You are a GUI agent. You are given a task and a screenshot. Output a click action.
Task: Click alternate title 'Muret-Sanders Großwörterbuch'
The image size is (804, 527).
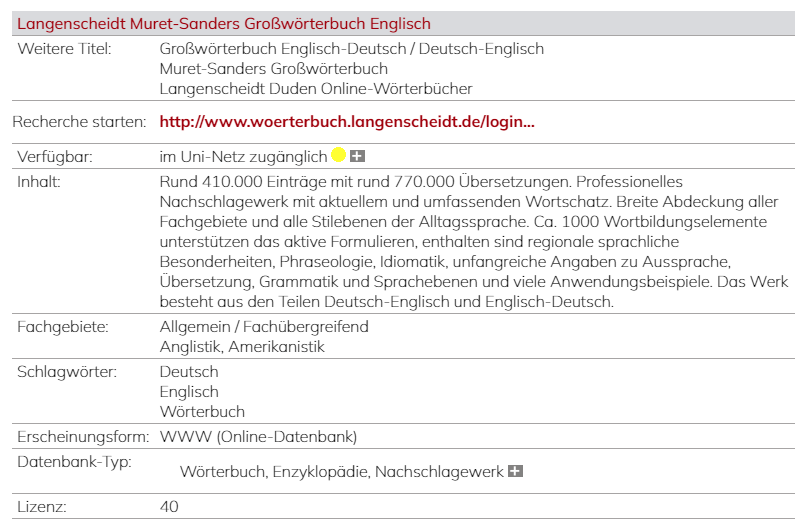click(273, 69)
